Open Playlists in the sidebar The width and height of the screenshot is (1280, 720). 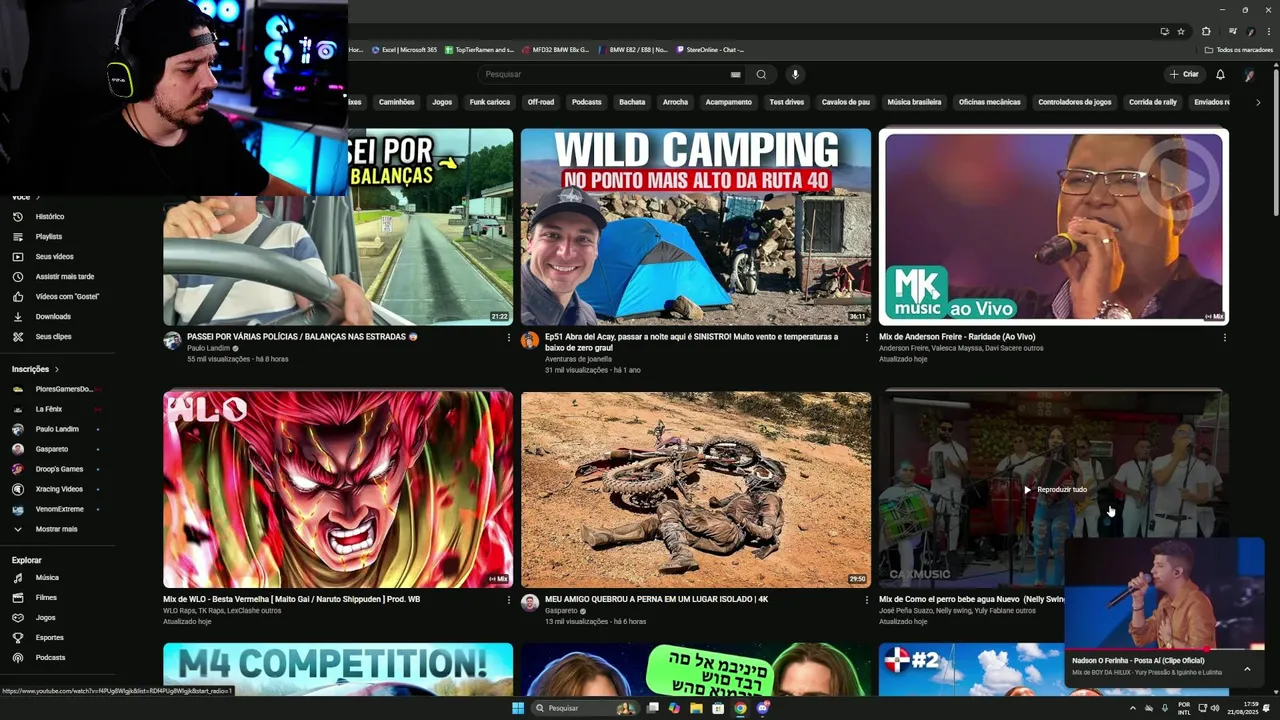[49, 236]
